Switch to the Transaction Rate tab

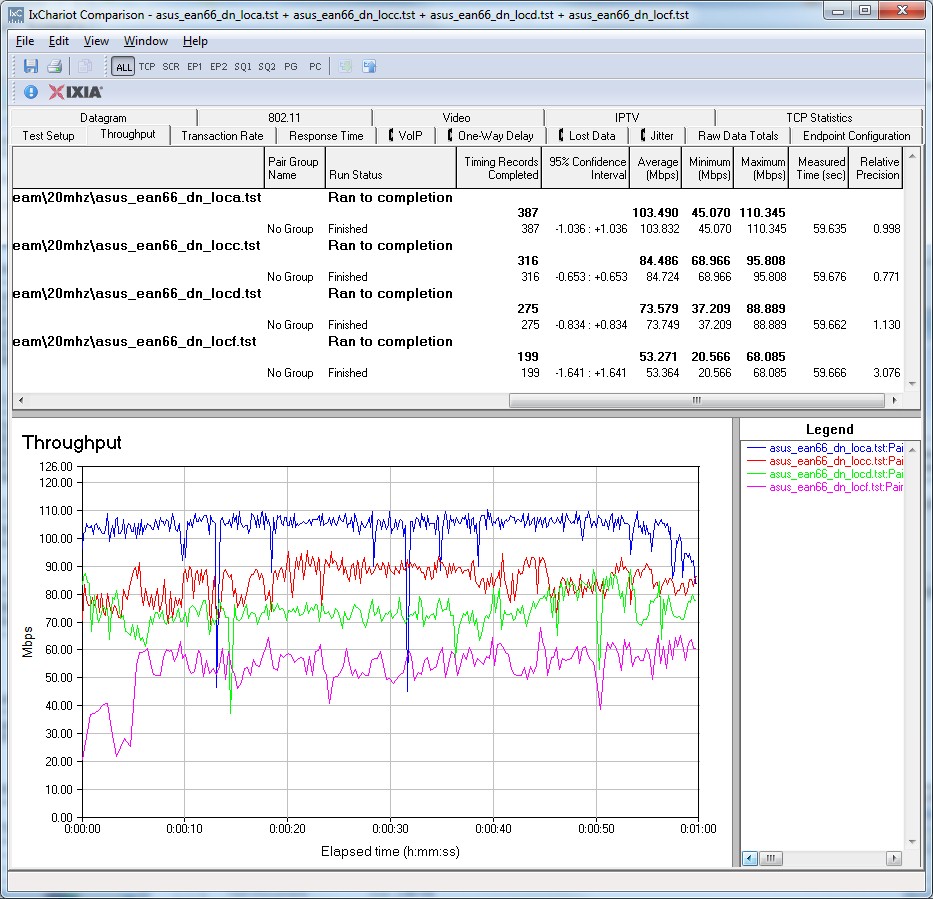coord(223,136)
